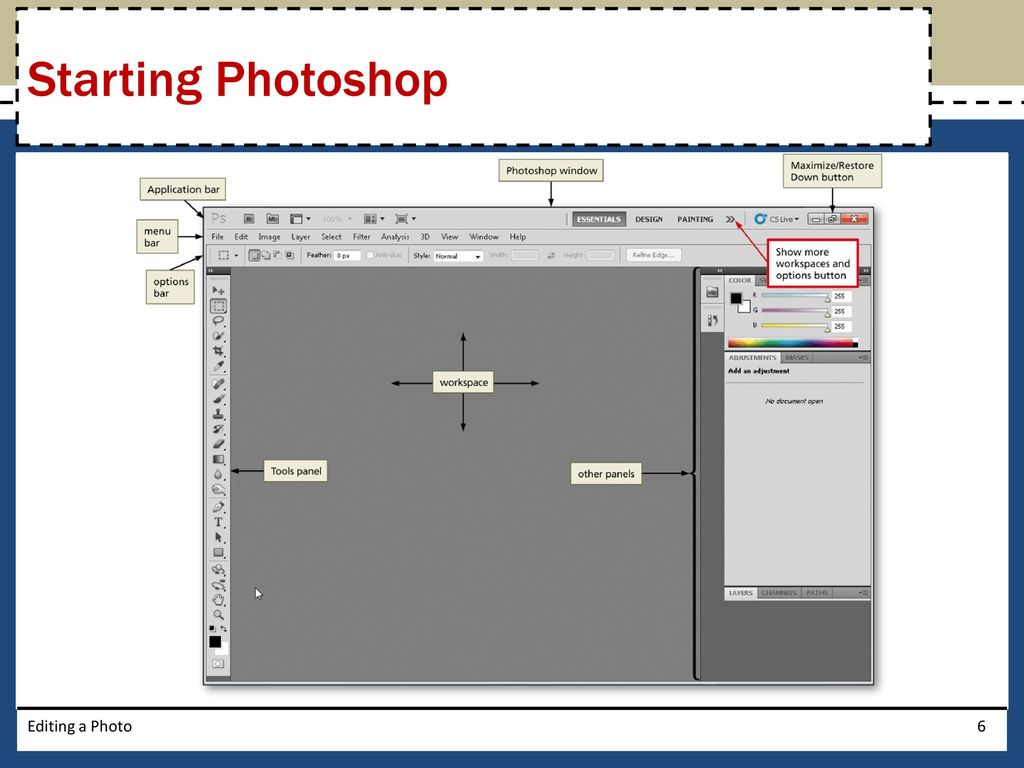
Task: Select the Quick Selection tool
Action: point(218,336)
